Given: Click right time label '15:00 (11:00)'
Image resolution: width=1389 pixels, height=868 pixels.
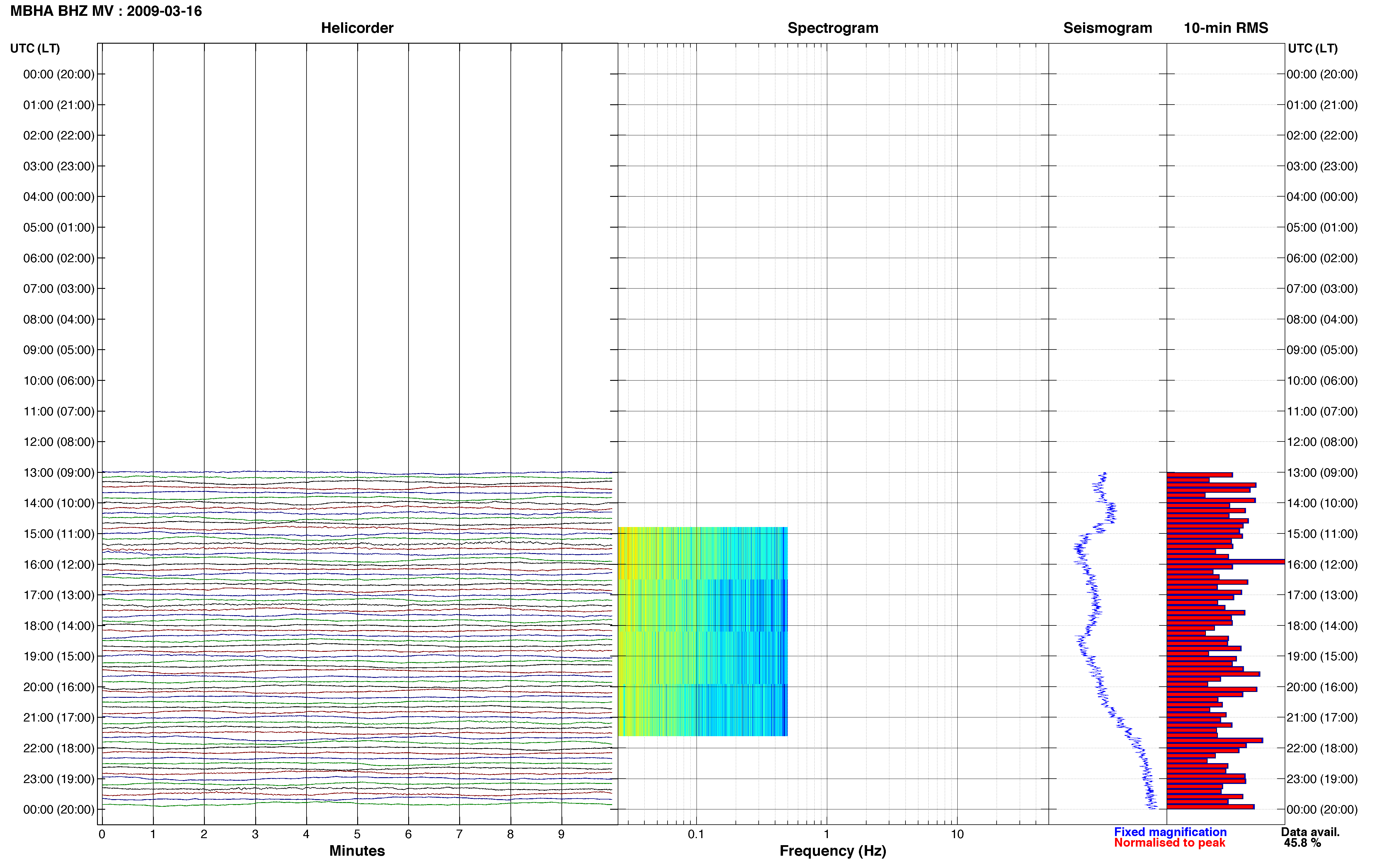Looking at the screenshot, I should click(1322, 533).
